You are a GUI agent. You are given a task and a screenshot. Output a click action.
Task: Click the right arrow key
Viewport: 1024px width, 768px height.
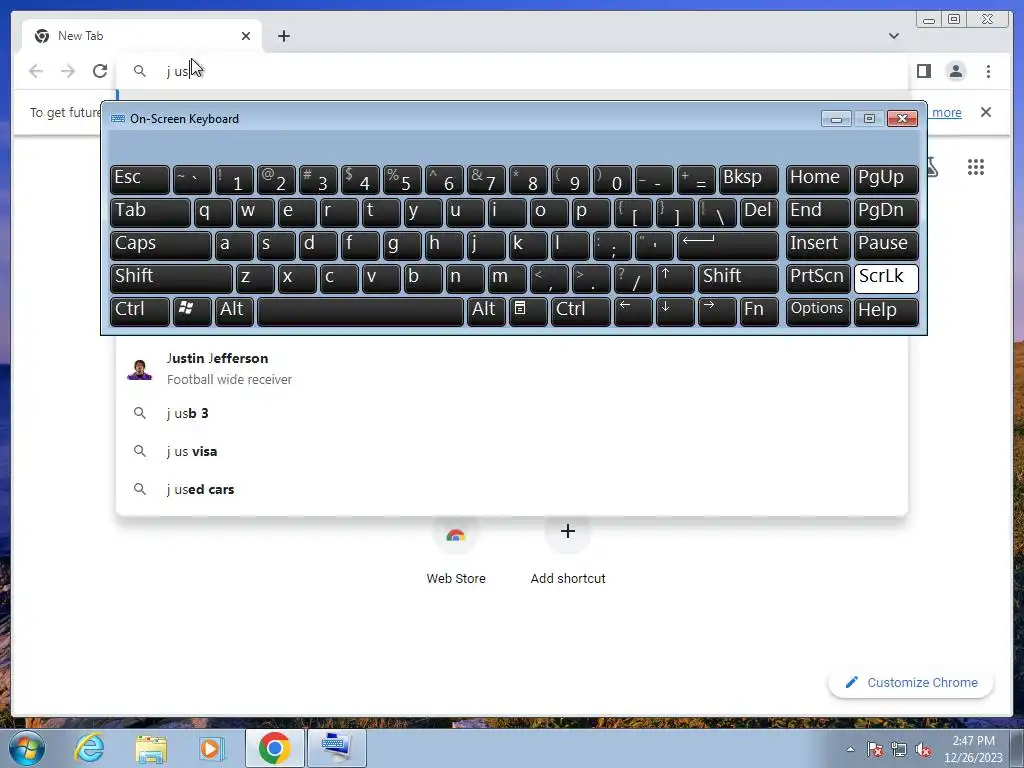coord(716,311)
